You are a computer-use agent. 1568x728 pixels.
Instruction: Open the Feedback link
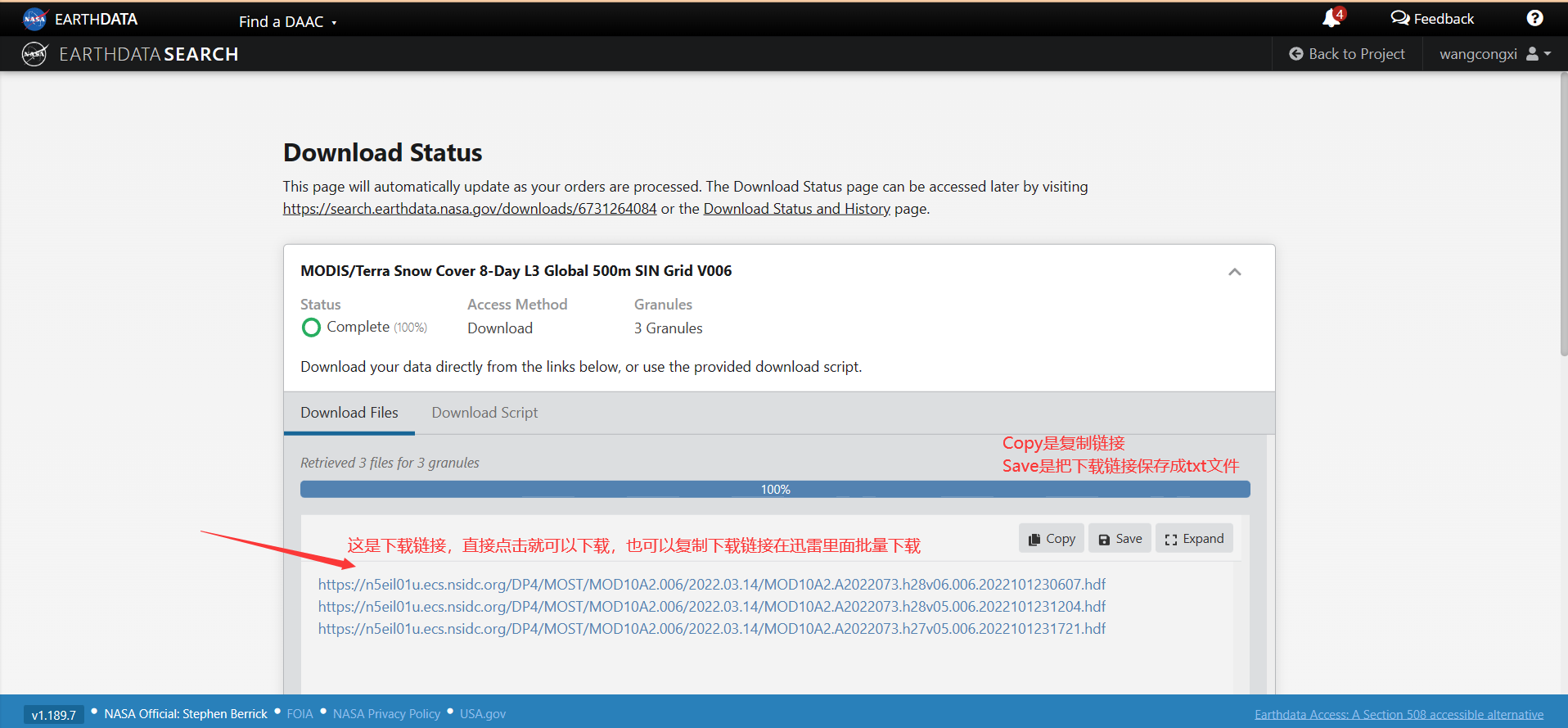[1432, 19]
